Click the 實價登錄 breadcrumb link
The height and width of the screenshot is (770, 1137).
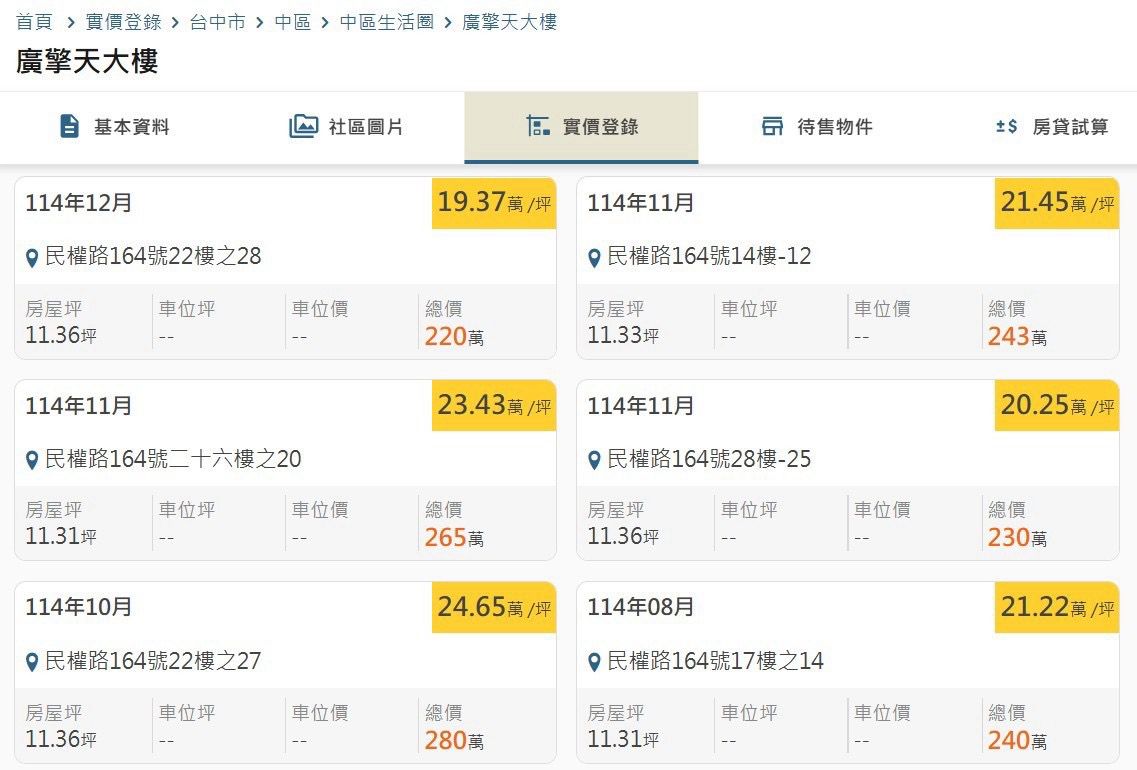tap(123, 22)
